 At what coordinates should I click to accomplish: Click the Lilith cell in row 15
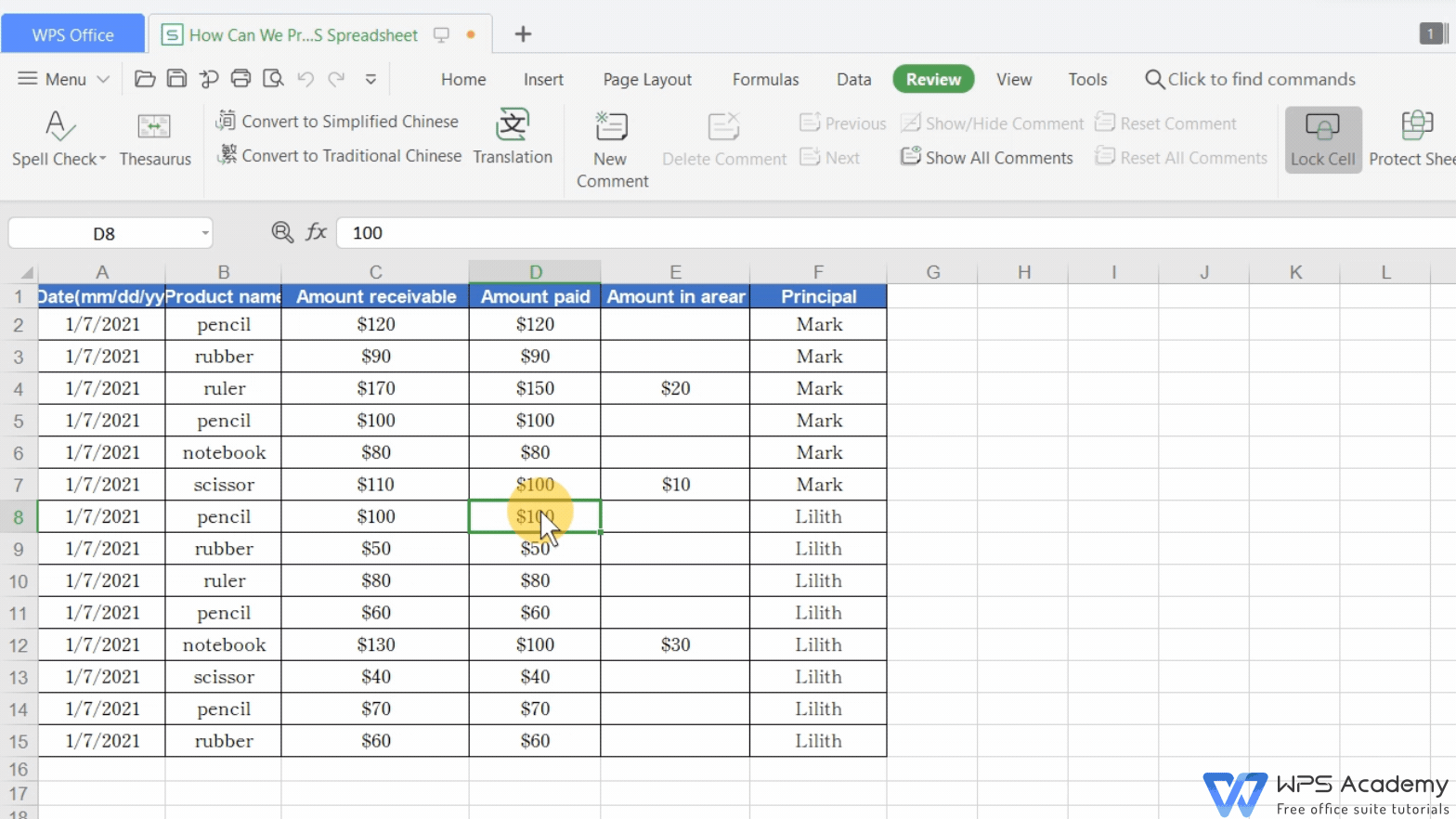[818, 741]
